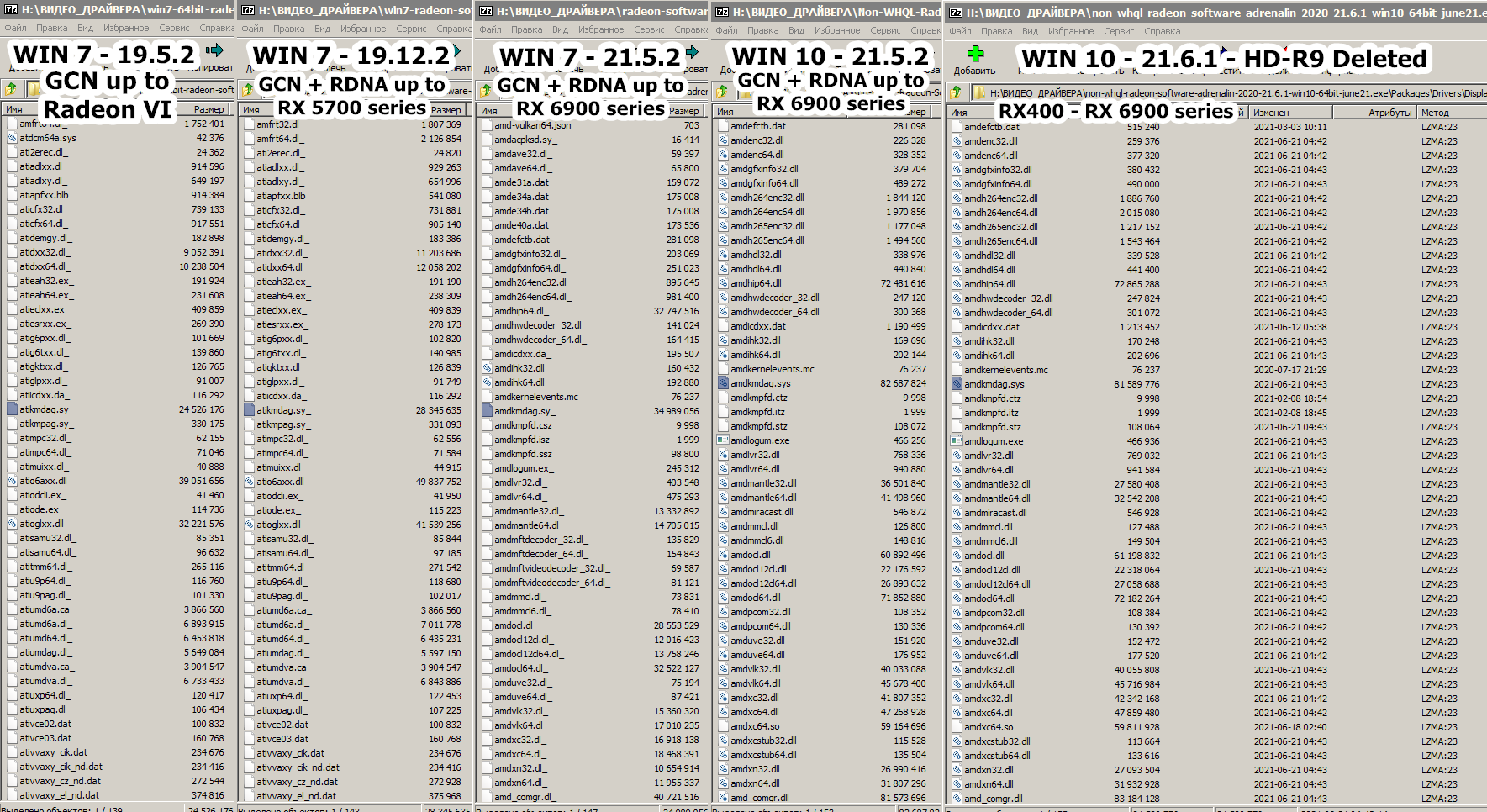Image resolution: width=1487 pixels, height=812 pixels.
Task: Click date 2020-07-17 21:29 in the 21.6.1 window
Action: pyautogui.click(x=1290, y=370)
